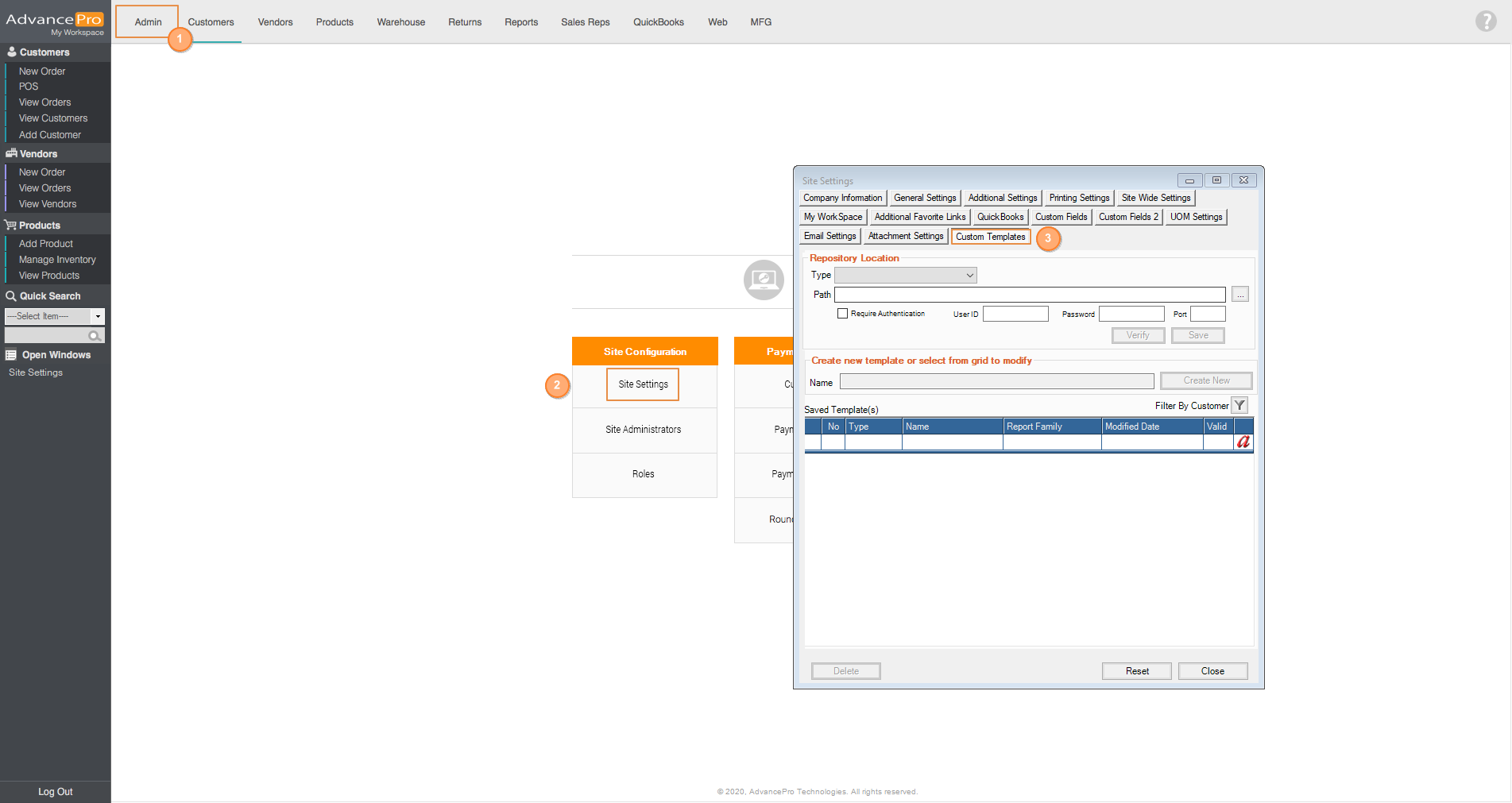Click the workspace monitor icon

click(763, 280)
